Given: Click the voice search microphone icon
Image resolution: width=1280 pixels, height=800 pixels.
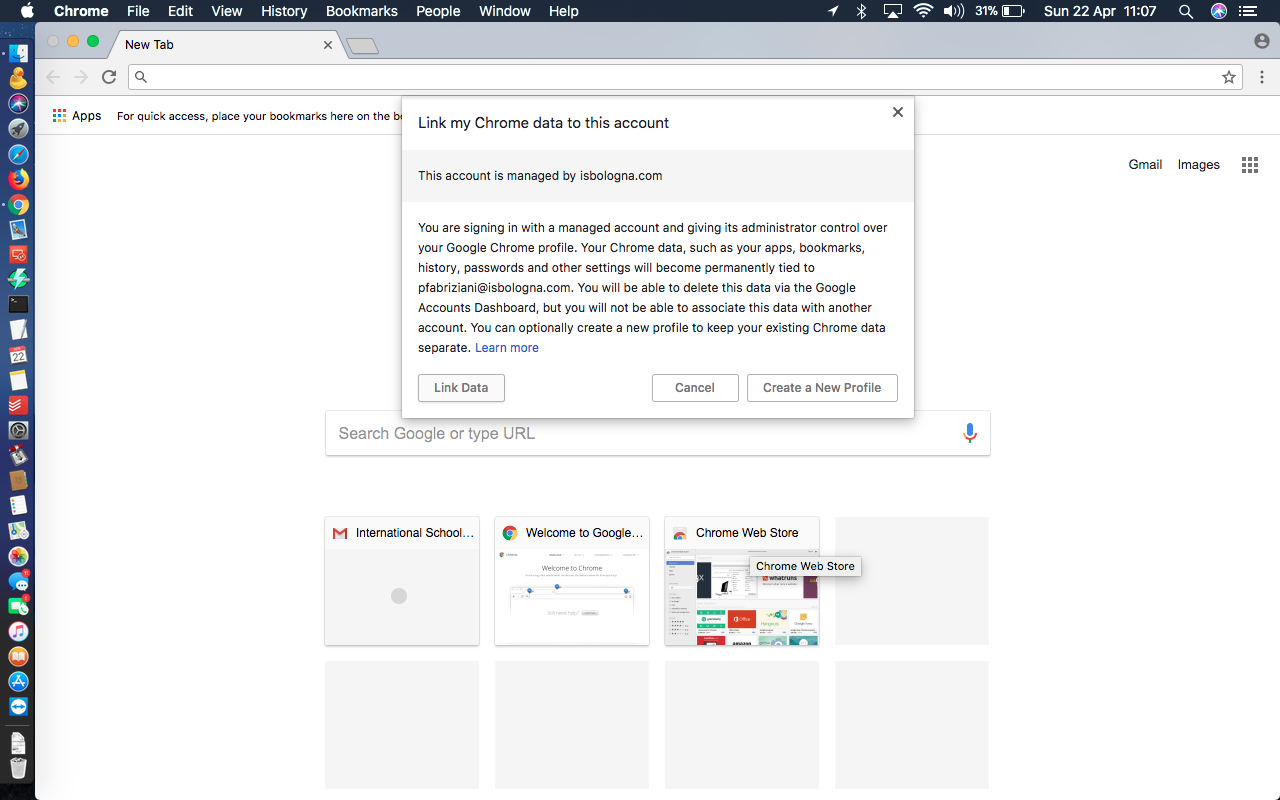Looking at the screenshot, I should (x=969, y=433).
